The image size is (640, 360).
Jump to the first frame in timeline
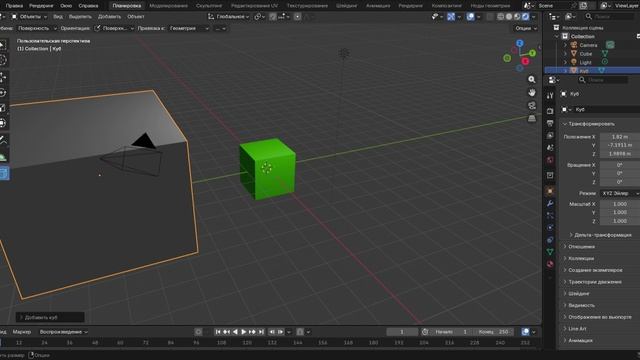[x=218, y=332]
